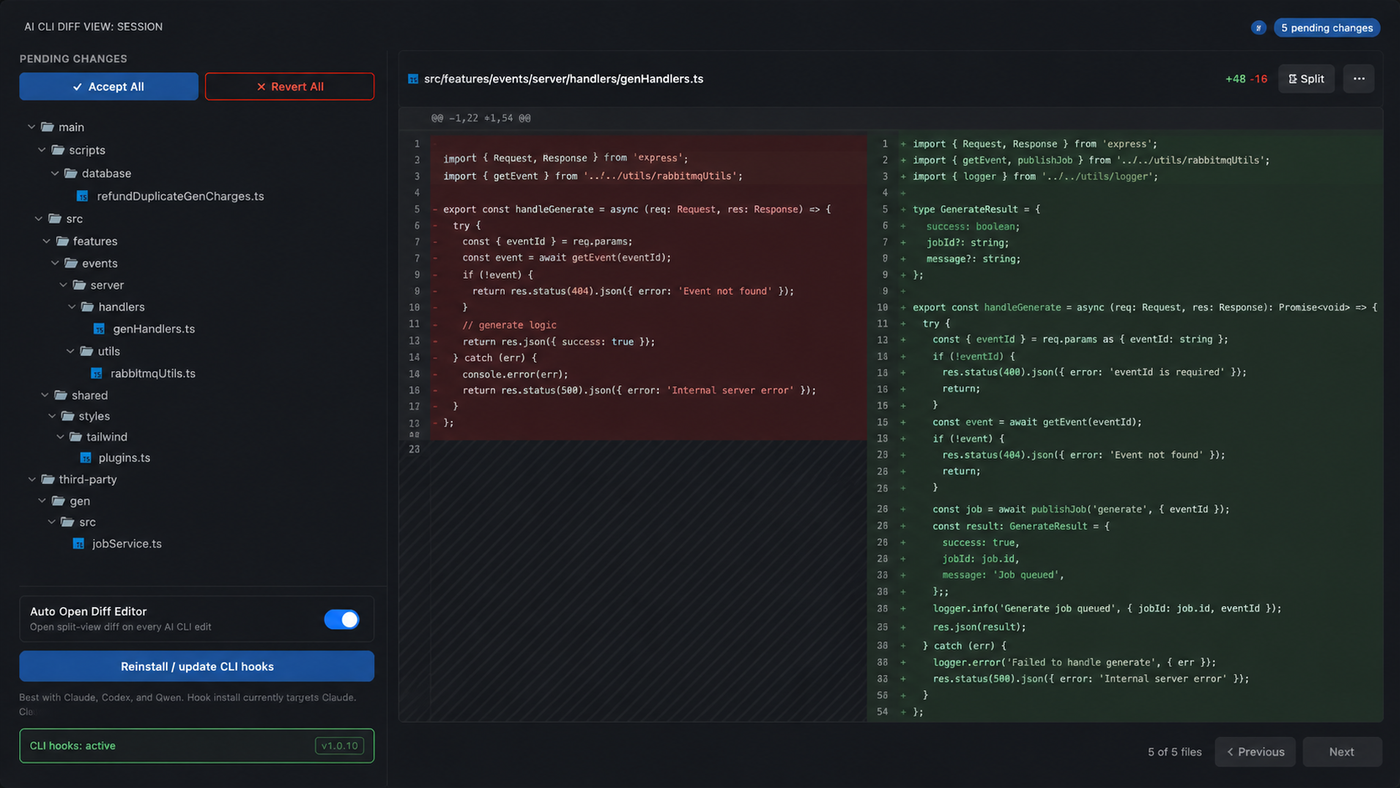This screenshot has width=1400, height=788.
Task: Click the file icon in diff header
Action: coord(413,79)
